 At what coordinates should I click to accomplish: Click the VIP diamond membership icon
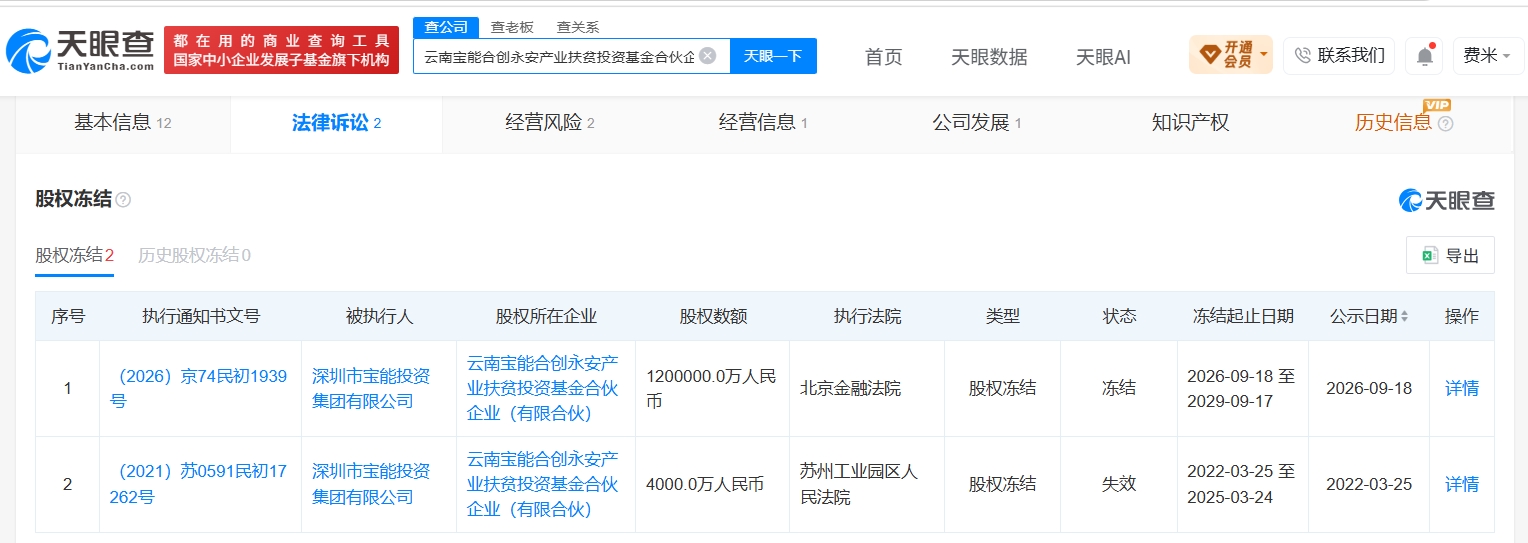(1209, 55)
